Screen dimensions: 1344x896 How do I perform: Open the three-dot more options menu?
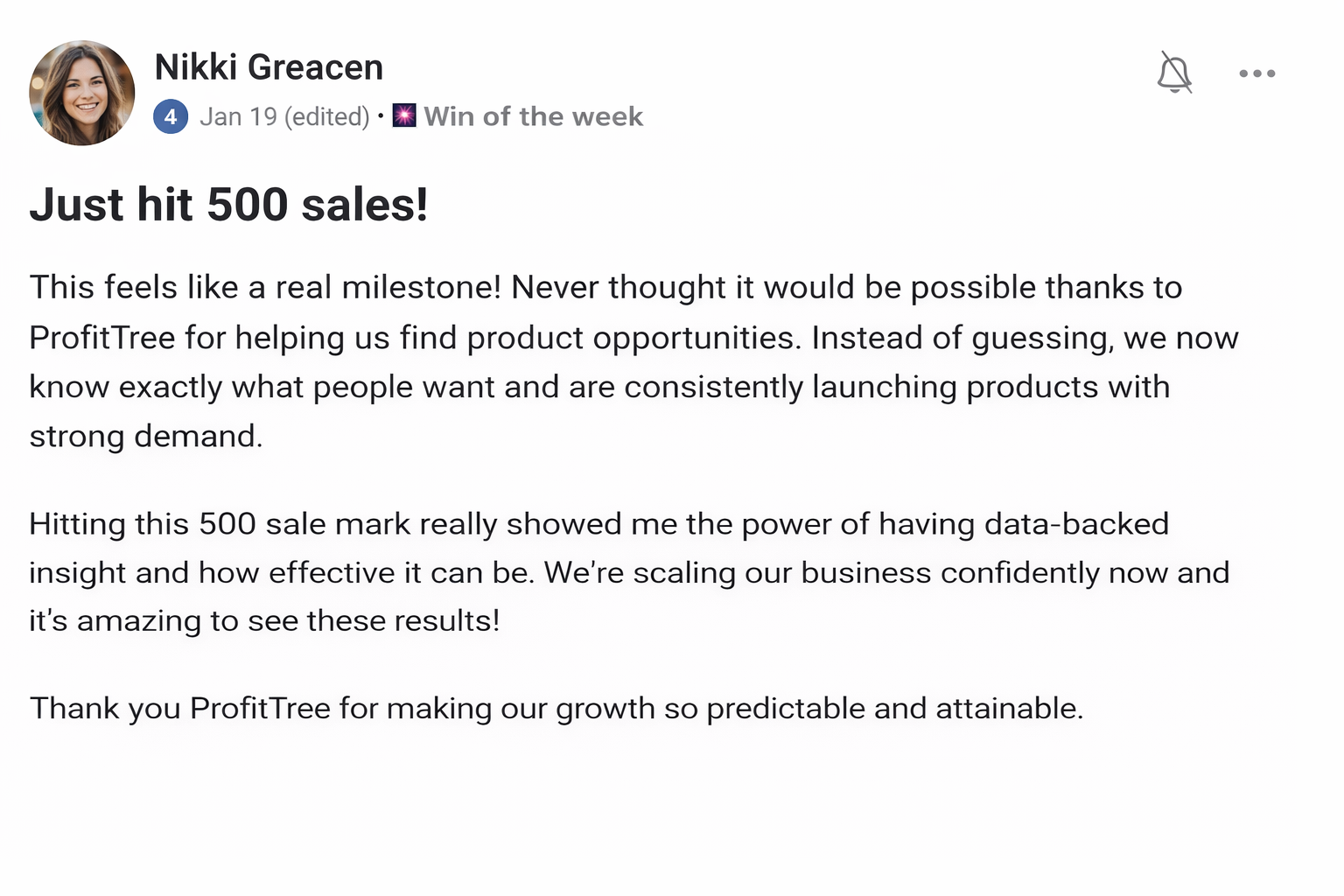(x=1256, y=73)
